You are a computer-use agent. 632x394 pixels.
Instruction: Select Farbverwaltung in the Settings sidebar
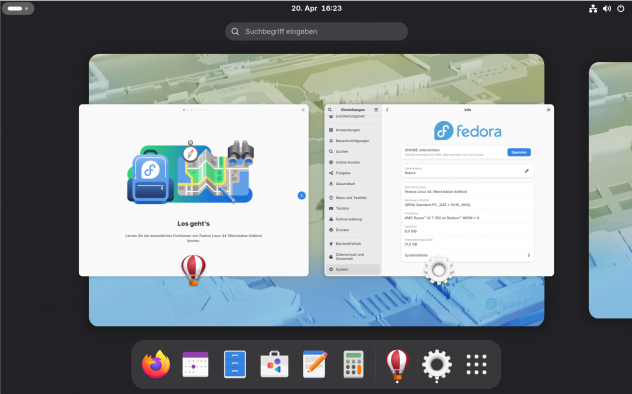pos(353,219)
